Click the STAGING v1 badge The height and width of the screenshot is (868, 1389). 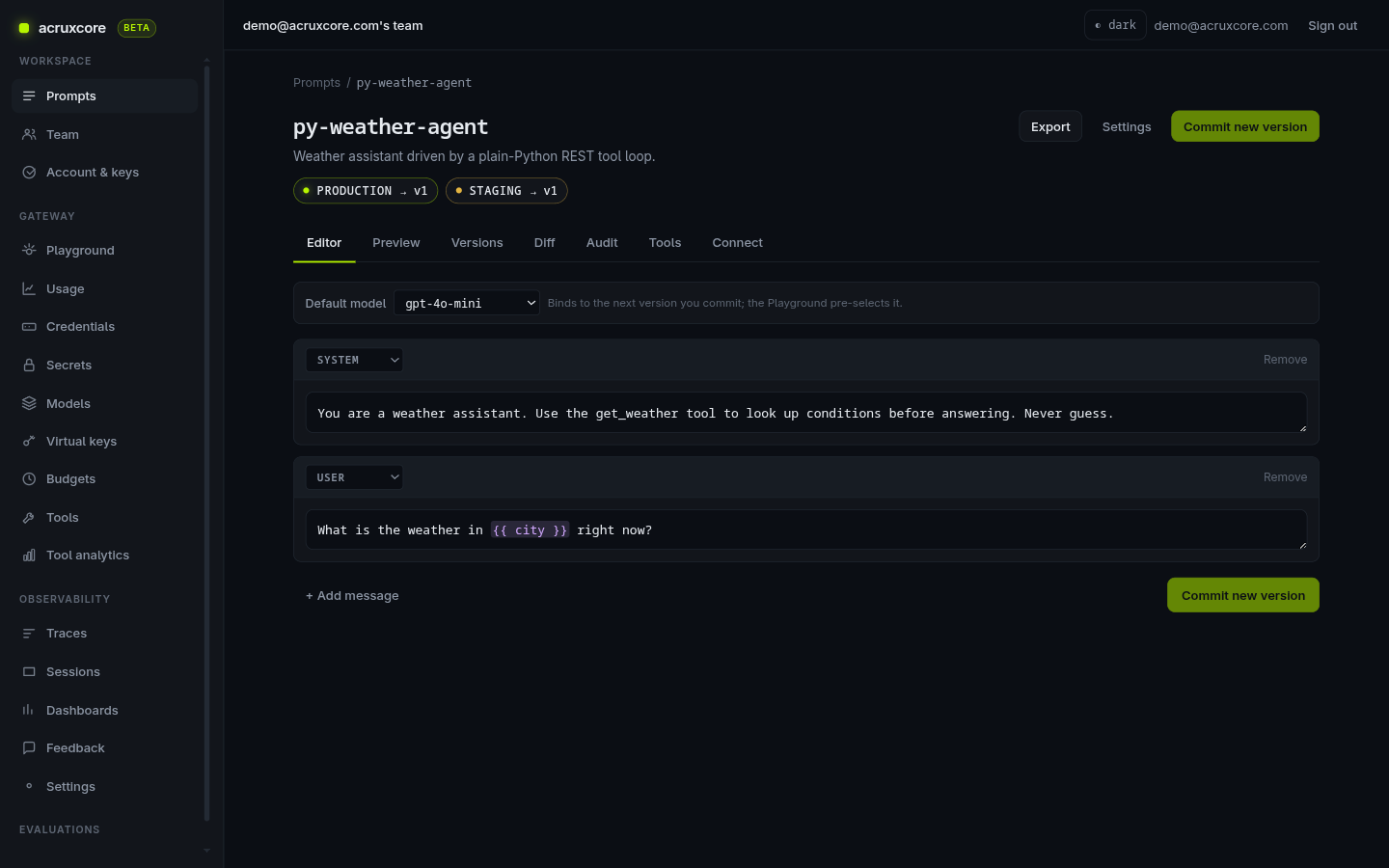(506, 191)
